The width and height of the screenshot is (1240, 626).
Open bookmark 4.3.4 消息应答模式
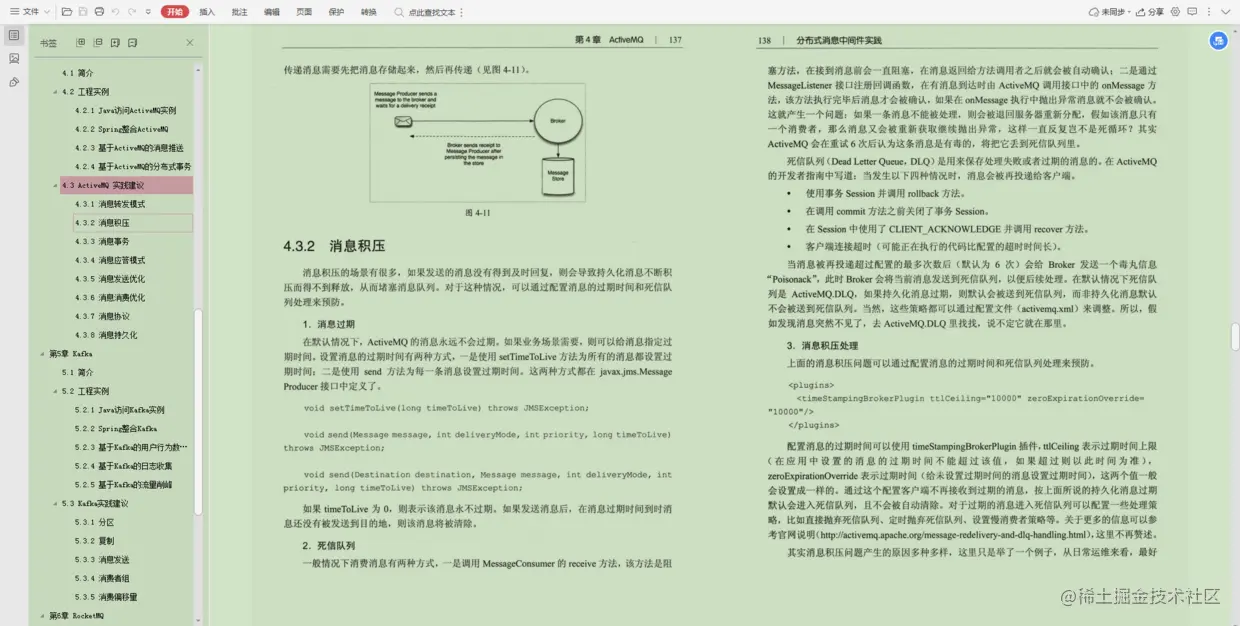pyautogui.click(x=109, y=259)
